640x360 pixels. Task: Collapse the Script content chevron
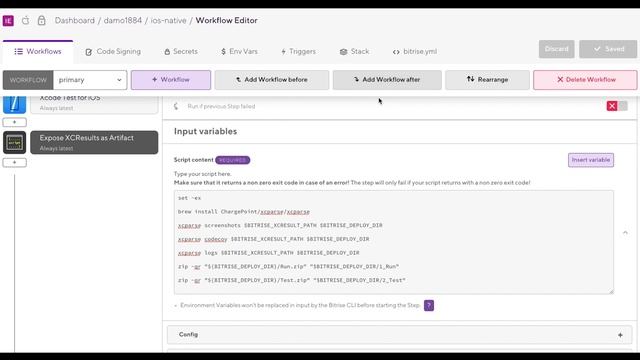click(625, 233)
